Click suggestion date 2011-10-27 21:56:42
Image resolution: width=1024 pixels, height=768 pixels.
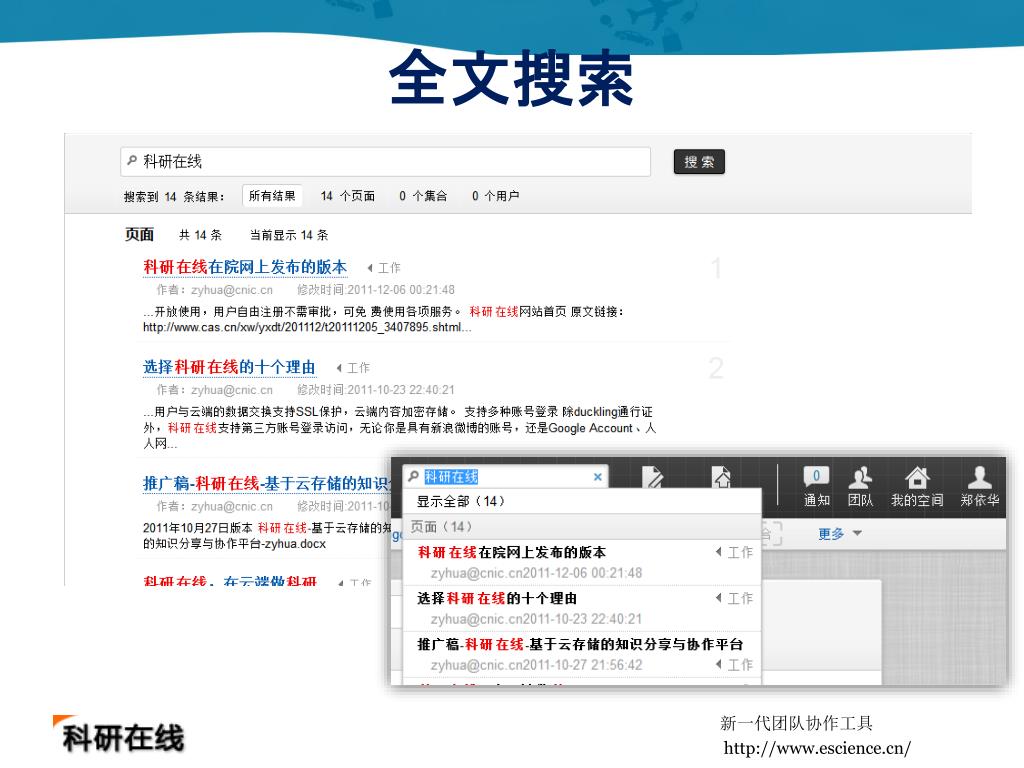(583, 665)
